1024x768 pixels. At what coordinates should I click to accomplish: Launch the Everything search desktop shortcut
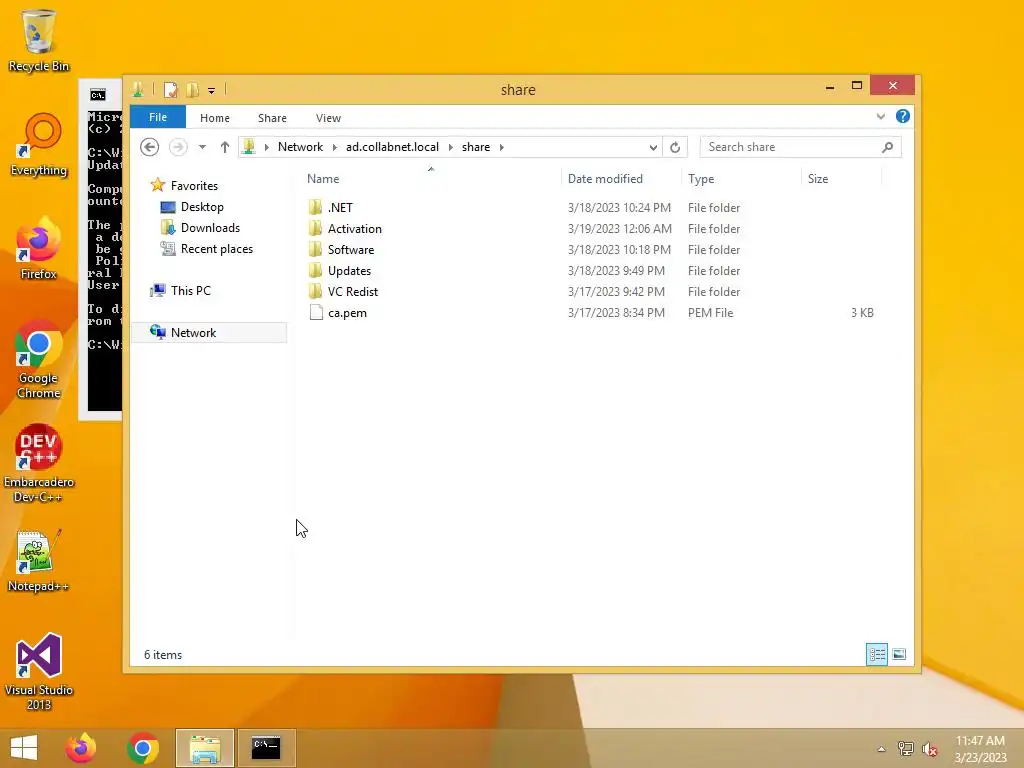coord(39,145)
